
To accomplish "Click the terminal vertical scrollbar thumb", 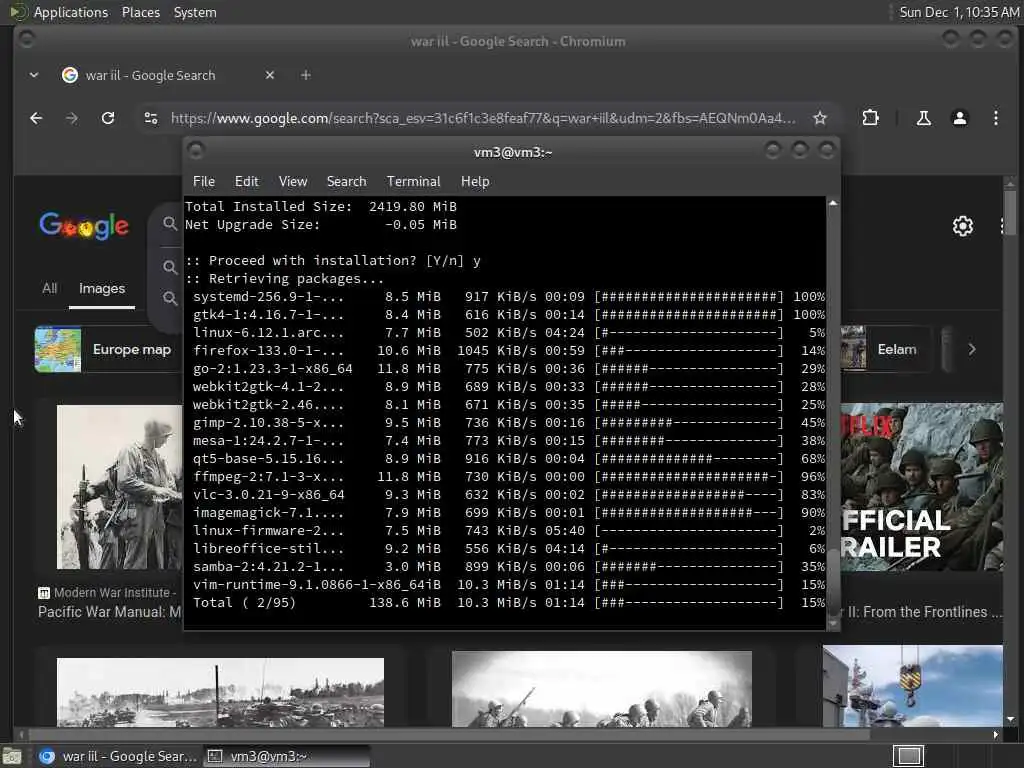I will pos(833,581).
